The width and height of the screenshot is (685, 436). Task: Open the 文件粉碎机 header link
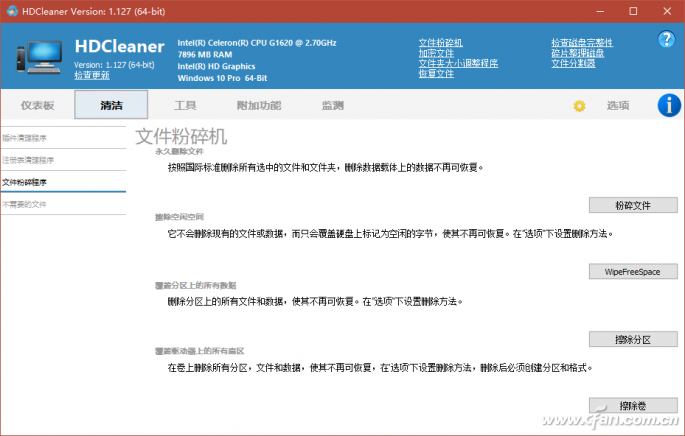(440, 42)
